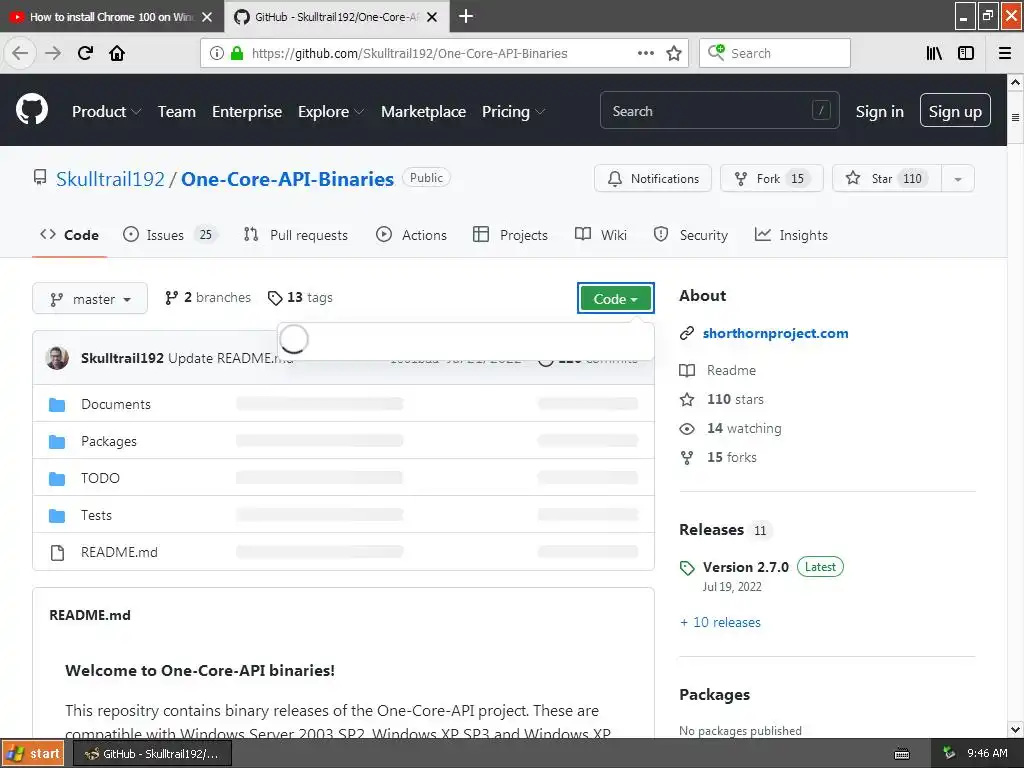Open the Windows start menu

point(33,754)
